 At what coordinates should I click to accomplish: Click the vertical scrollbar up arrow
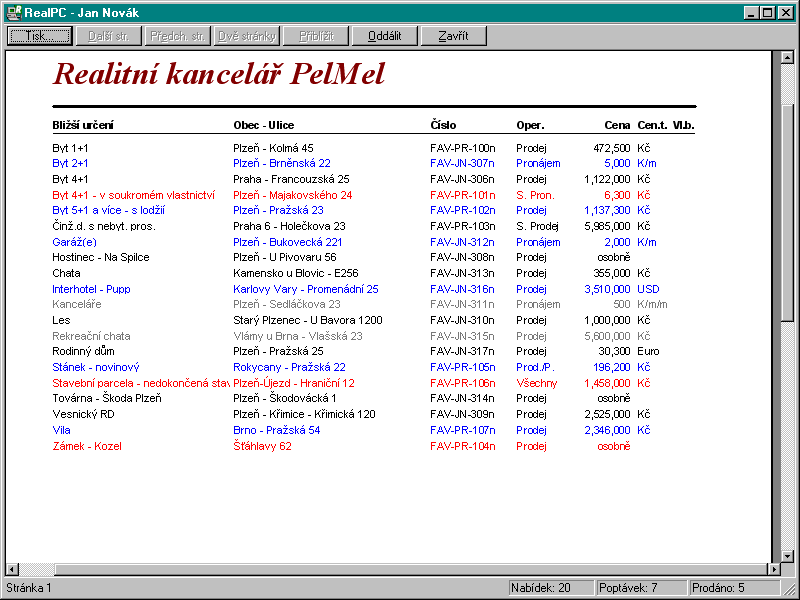787,58
